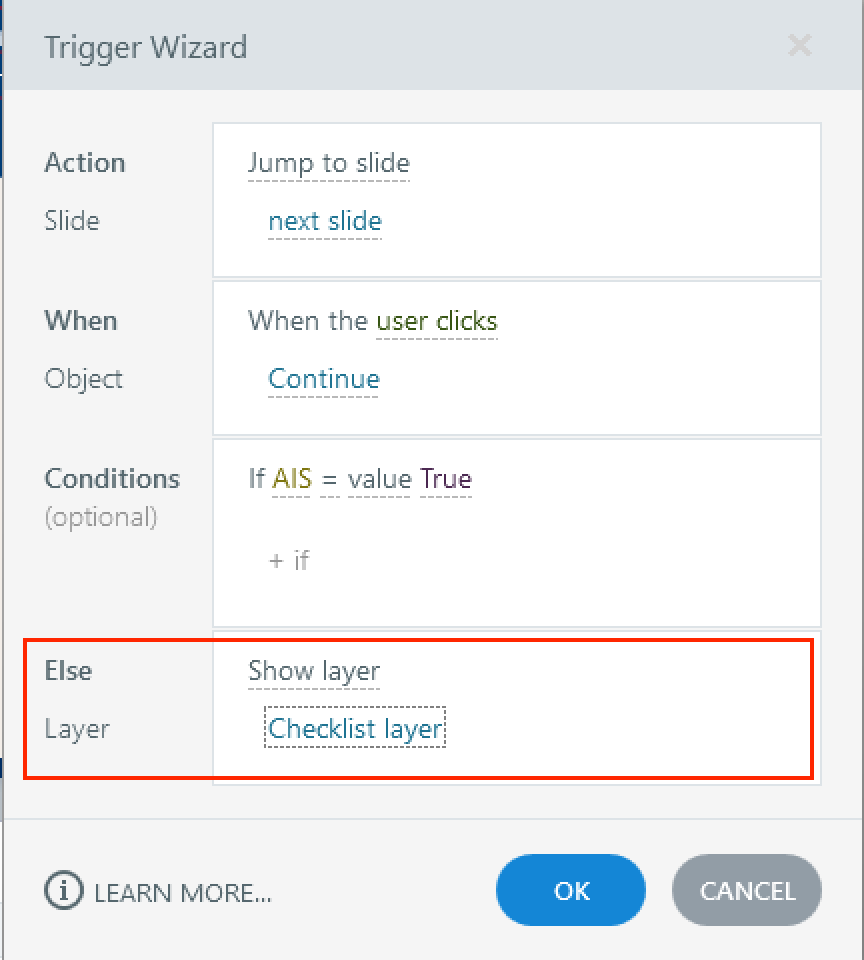Click the AIS variable in the condition
The width and height of the screenshot is (864, 960).
click(292, 479)
